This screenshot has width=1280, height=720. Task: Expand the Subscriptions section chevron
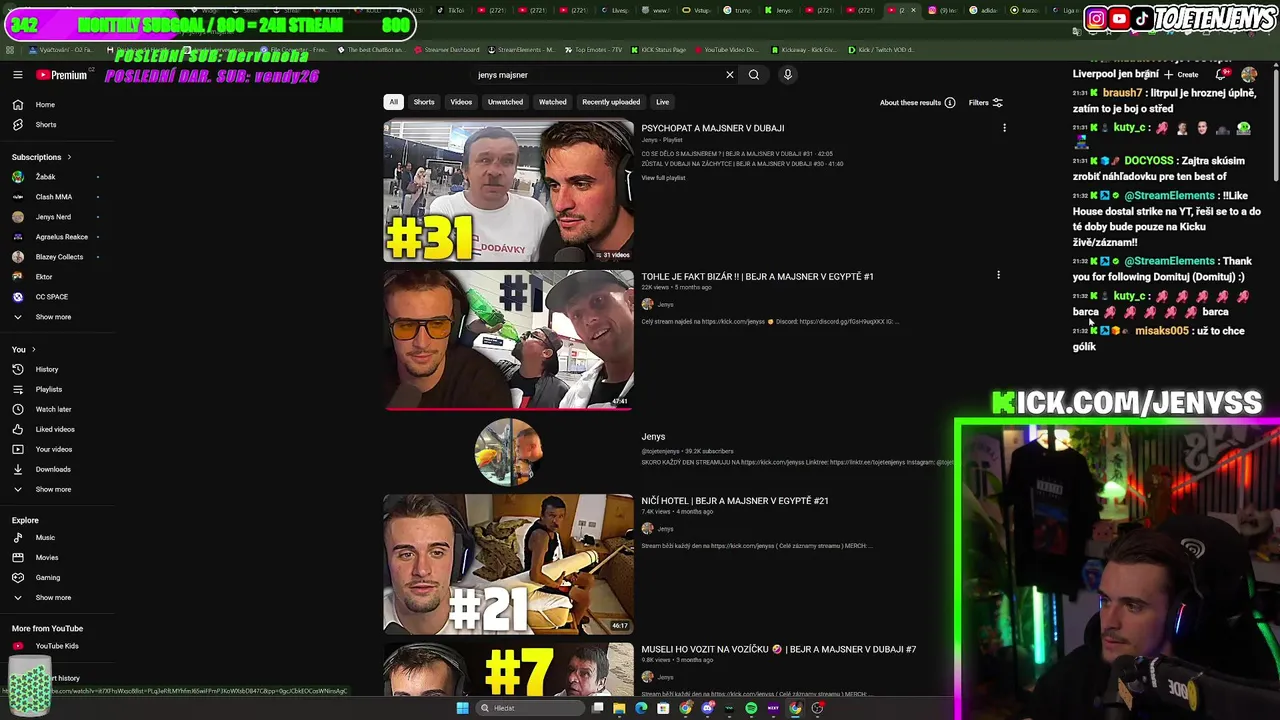(x=69, y=157)
